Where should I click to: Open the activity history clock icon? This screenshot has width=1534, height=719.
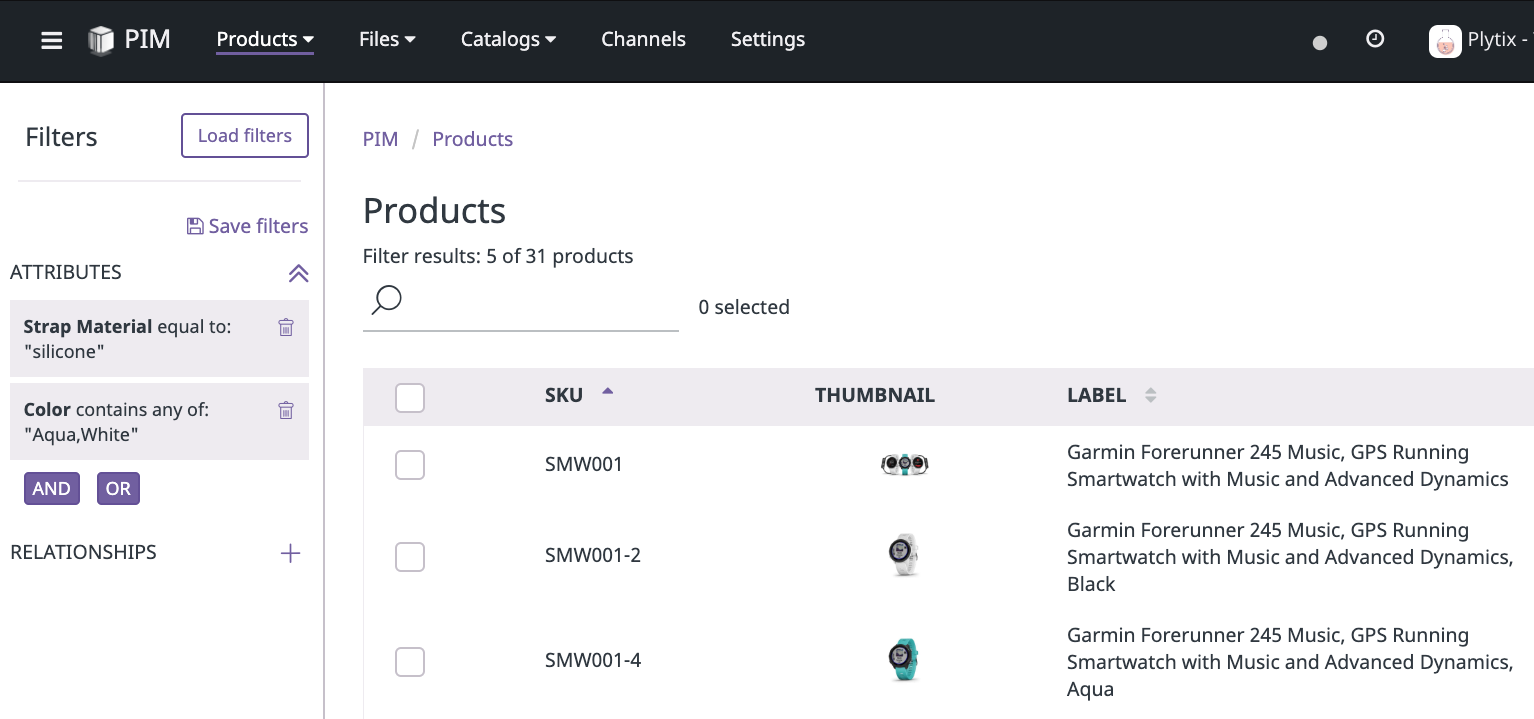(1375, 39)
